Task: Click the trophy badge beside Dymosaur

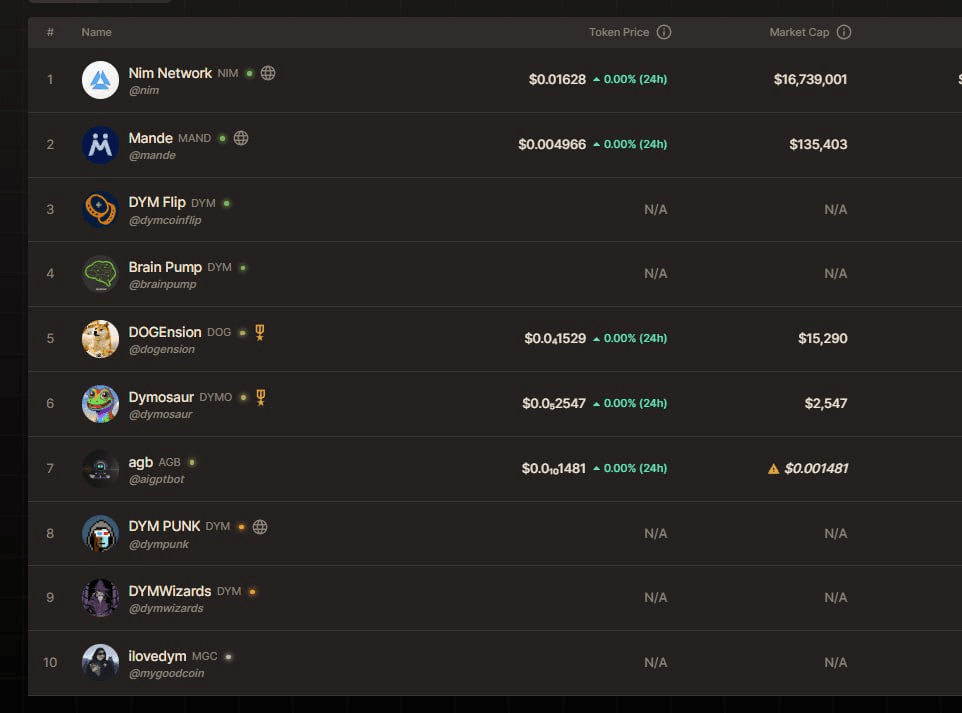Action: (x=261, y=397)
